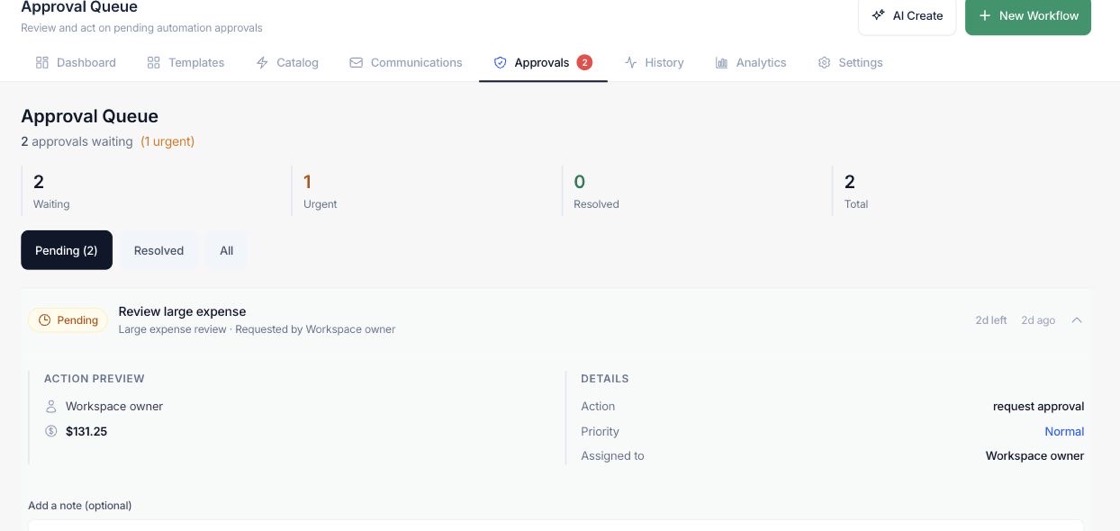Image resolution: width=1120 pixels, height=531 pixels.
Task: Collapse the Review large expense item
Action: tap(1076, 320)
